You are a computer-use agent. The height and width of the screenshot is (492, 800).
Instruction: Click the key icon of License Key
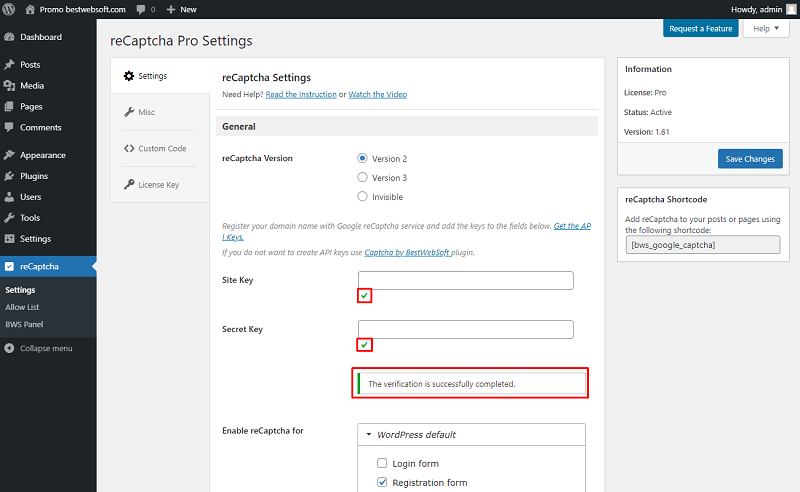(129, 184)
